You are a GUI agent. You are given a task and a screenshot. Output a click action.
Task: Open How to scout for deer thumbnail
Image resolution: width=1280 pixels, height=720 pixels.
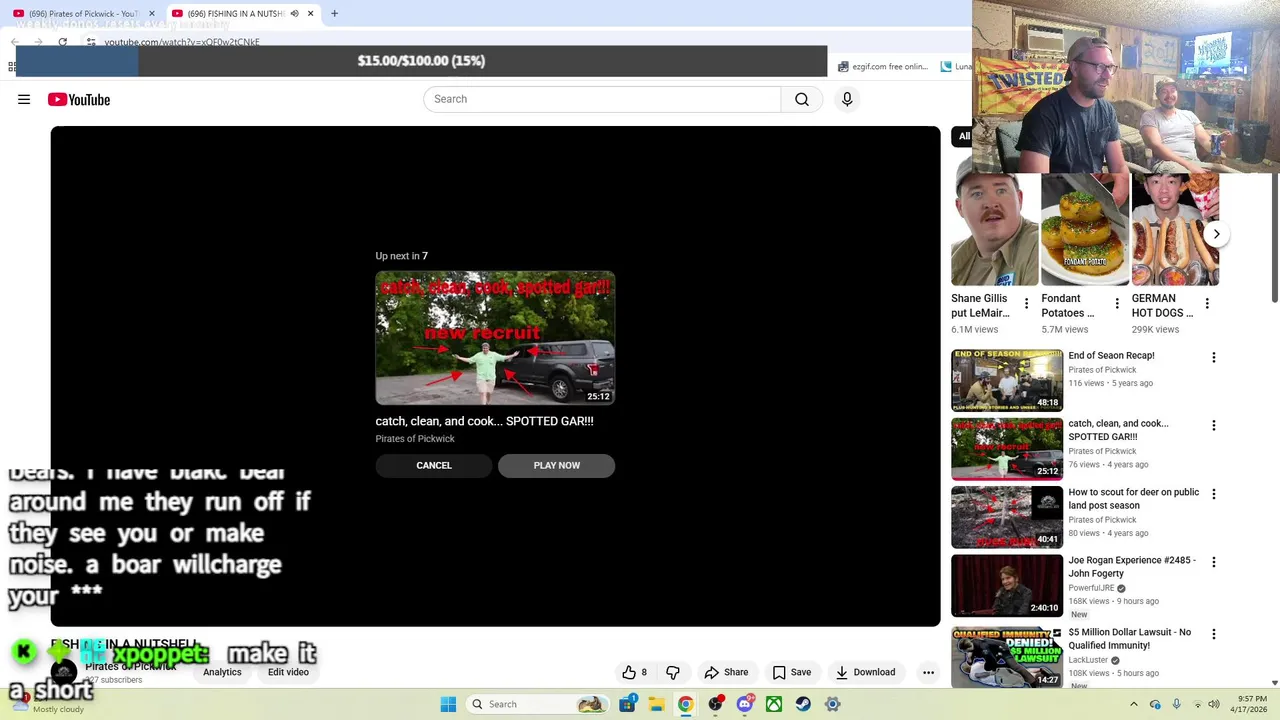coord(1007,517)
